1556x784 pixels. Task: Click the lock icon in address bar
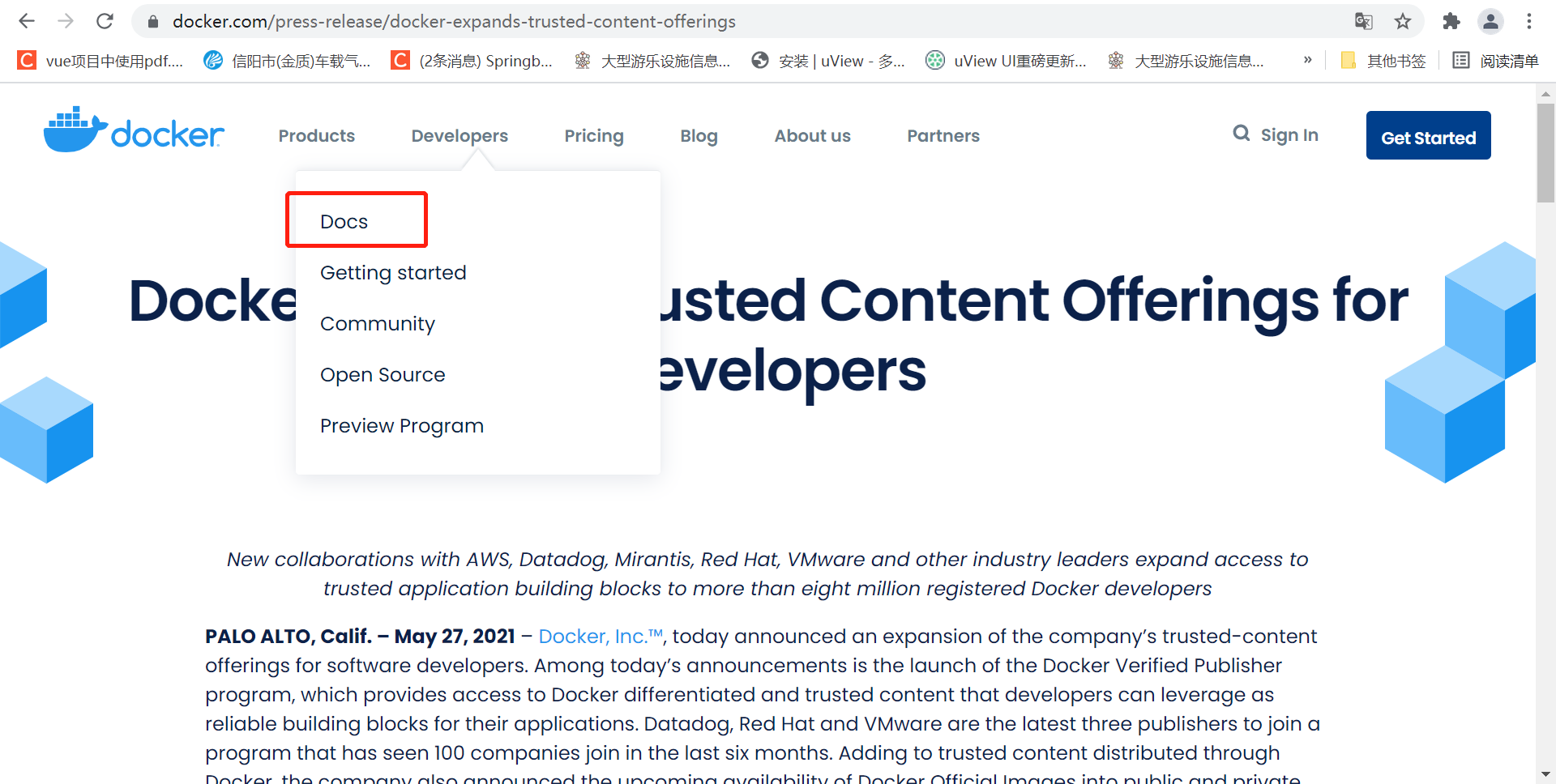click(152, 22)
